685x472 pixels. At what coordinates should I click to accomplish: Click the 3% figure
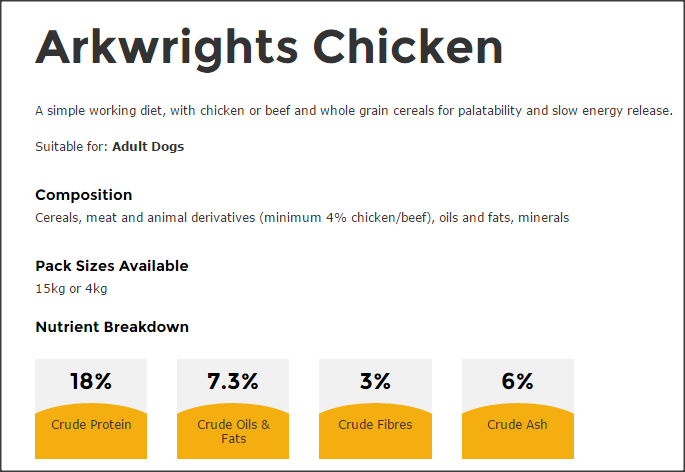click(x=375, y=381)
